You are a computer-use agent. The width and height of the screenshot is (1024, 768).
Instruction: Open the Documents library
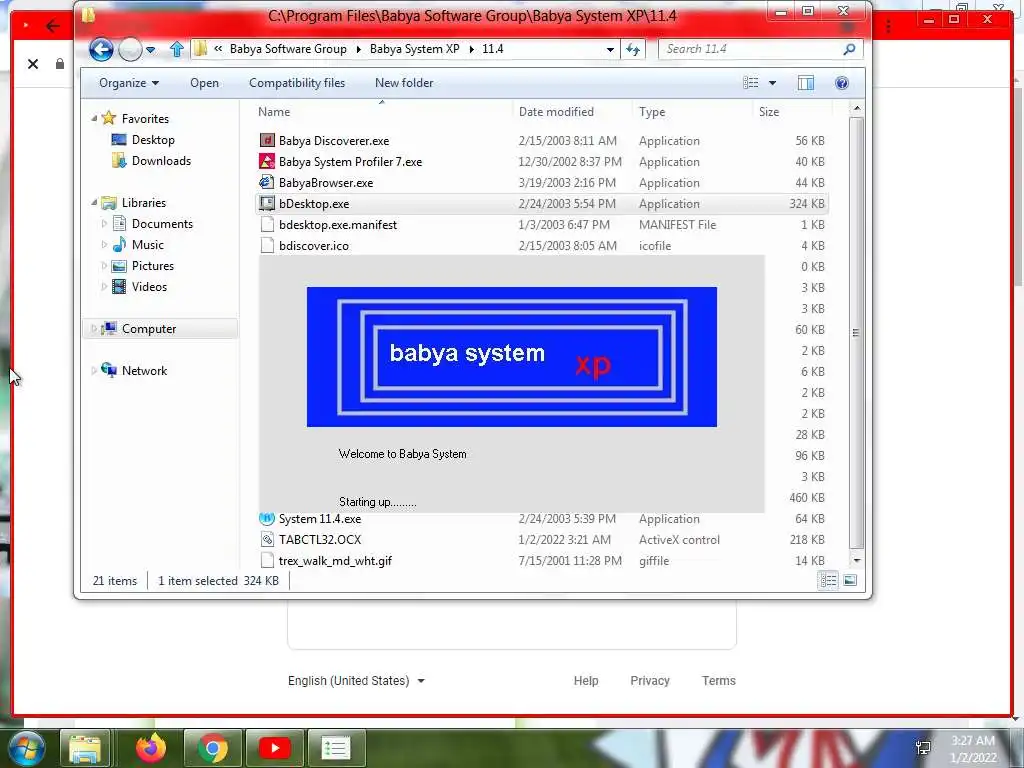coord(162,223)
